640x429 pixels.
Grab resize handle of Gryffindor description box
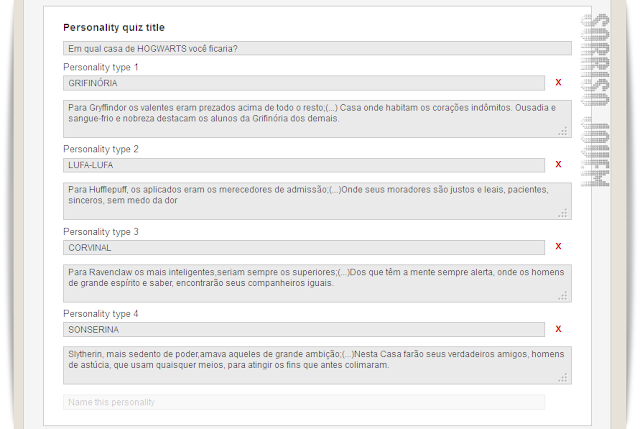563,131
